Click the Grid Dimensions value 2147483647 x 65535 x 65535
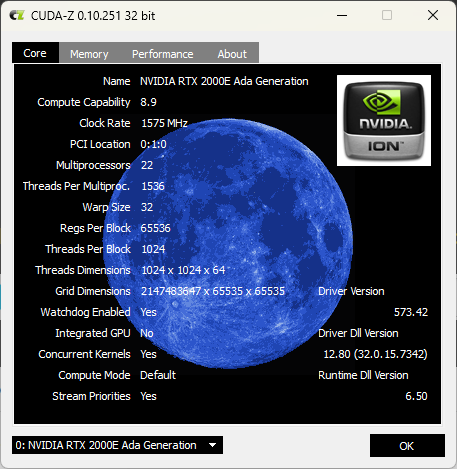Screen dimensions: 457x469 tap(213, 291)
